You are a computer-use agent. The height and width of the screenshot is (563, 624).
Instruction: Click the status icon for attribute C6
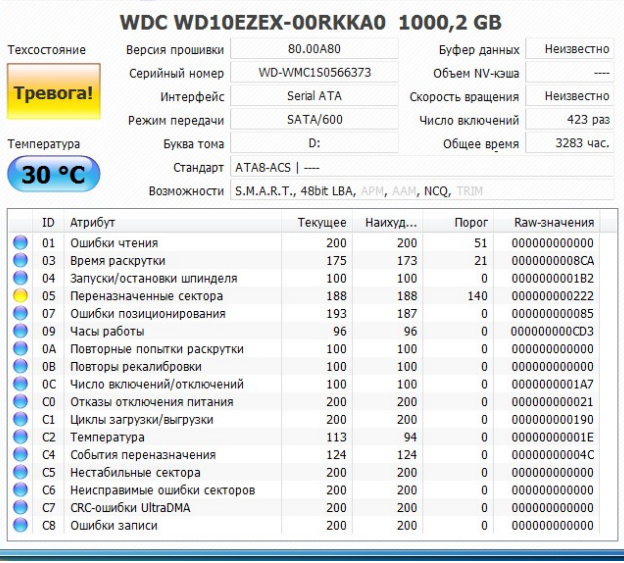(x=20, y=489)
